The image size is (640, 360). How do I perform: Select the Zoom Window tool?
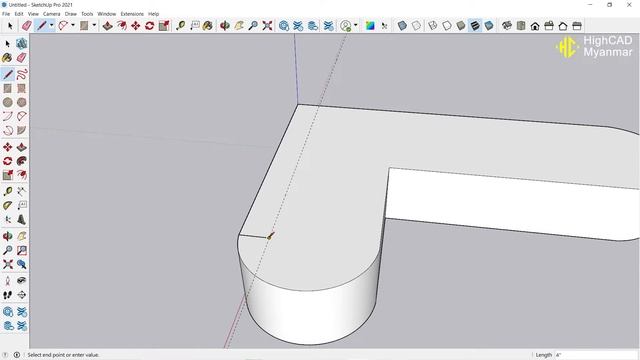point(22,250)
